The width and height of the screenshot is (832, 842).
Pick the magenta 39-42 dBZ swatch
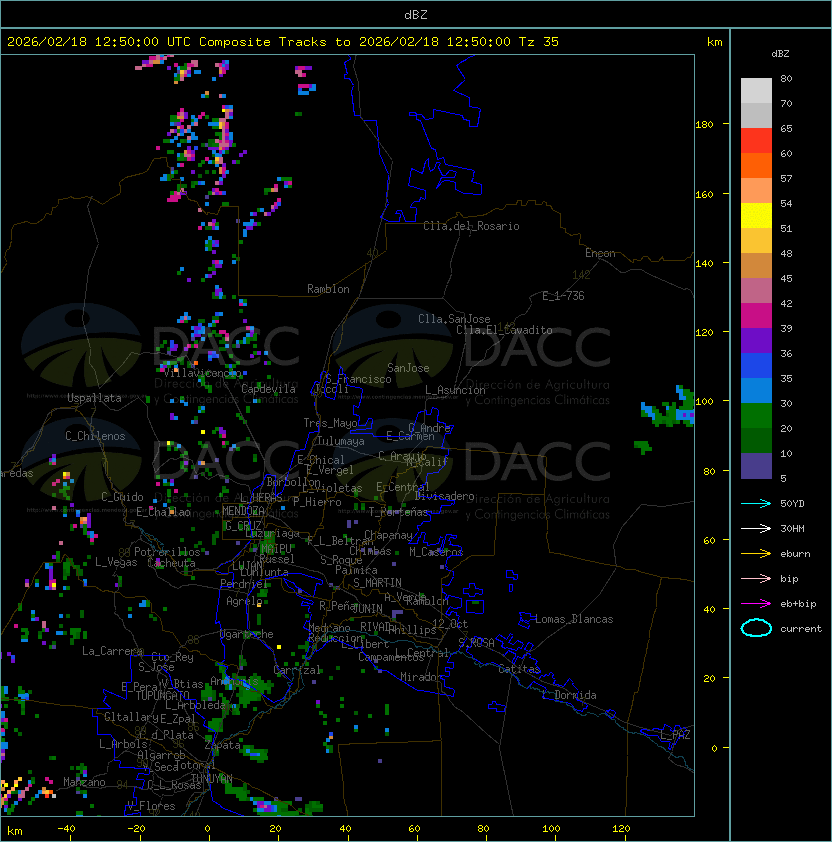click(x=756, y=315)
